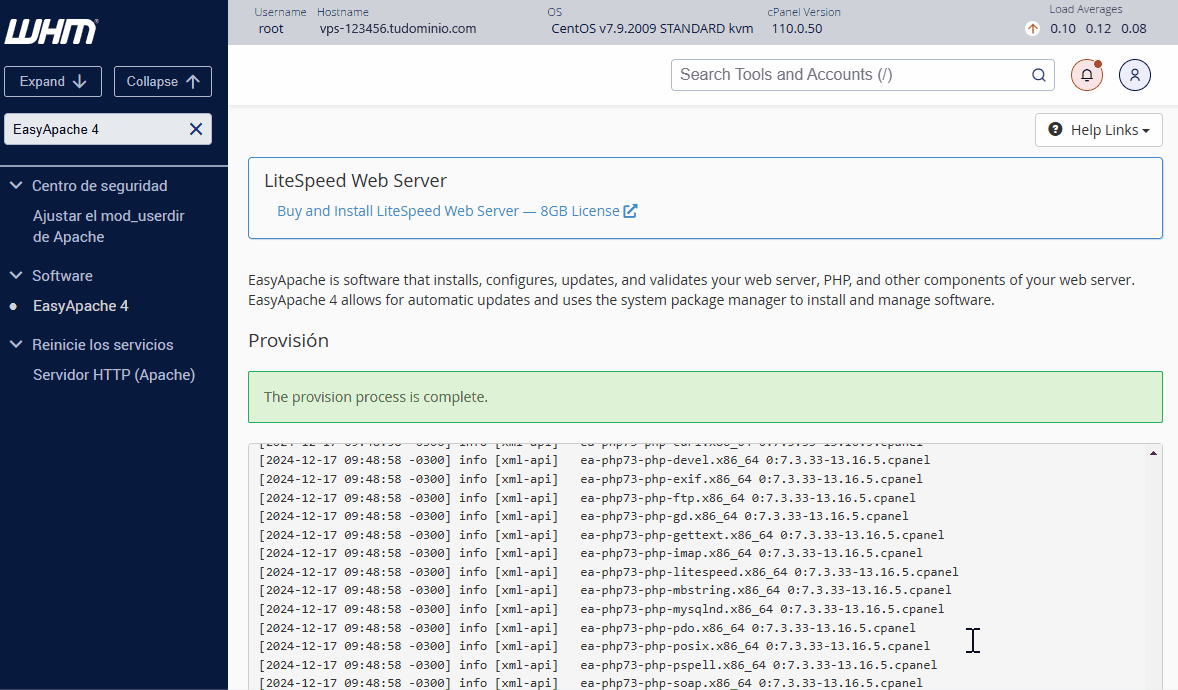Click the OS text CentOS v7.9.2009 STANDARD kvm
The image size is (1178, 690).
click(x=652, y=29)
